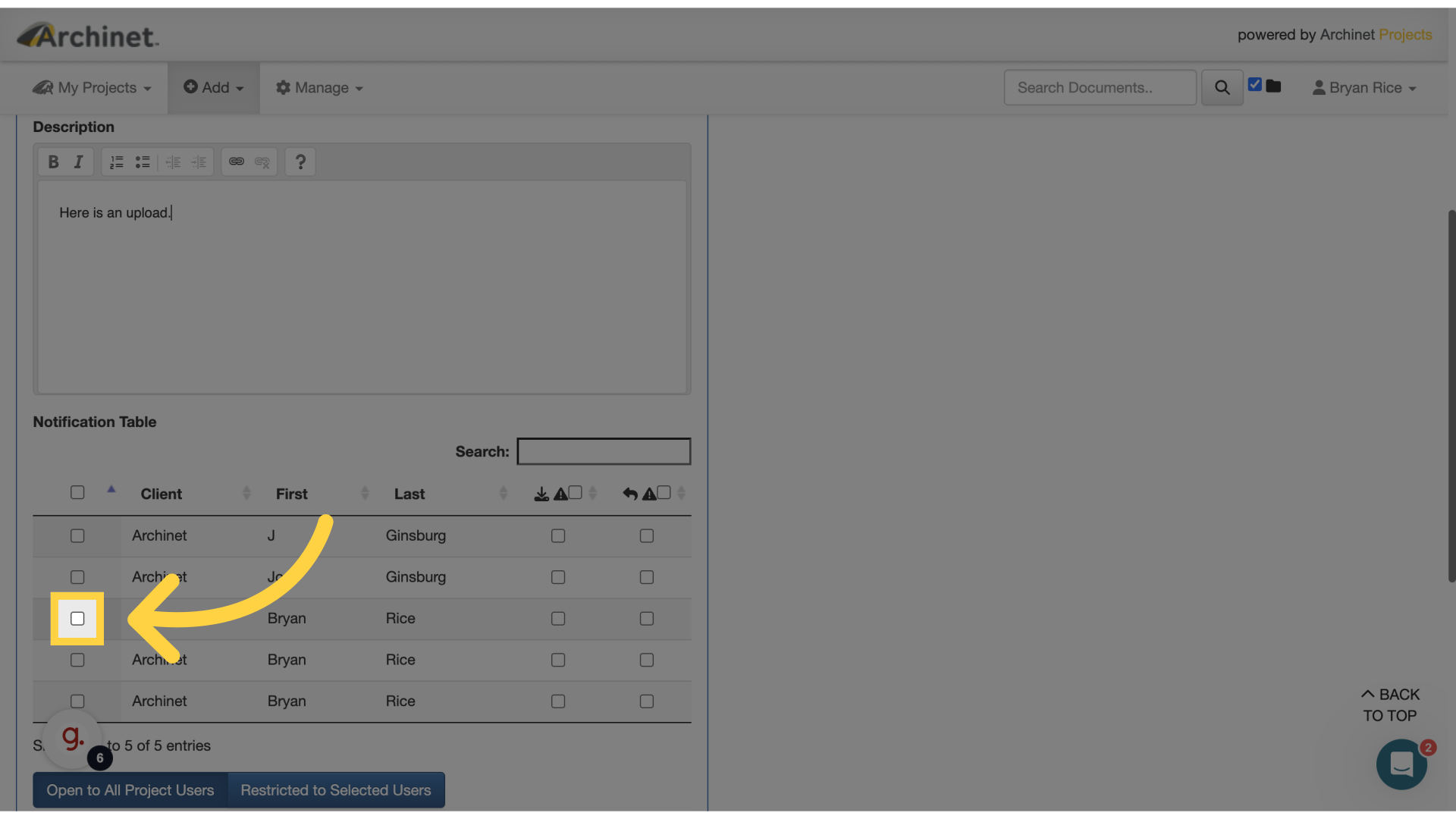Viewport: 1456px width, 819px height.
Task: Enable download notification for J Ginsburg's row
Action: pyautogui.click(x=558, y=535)
